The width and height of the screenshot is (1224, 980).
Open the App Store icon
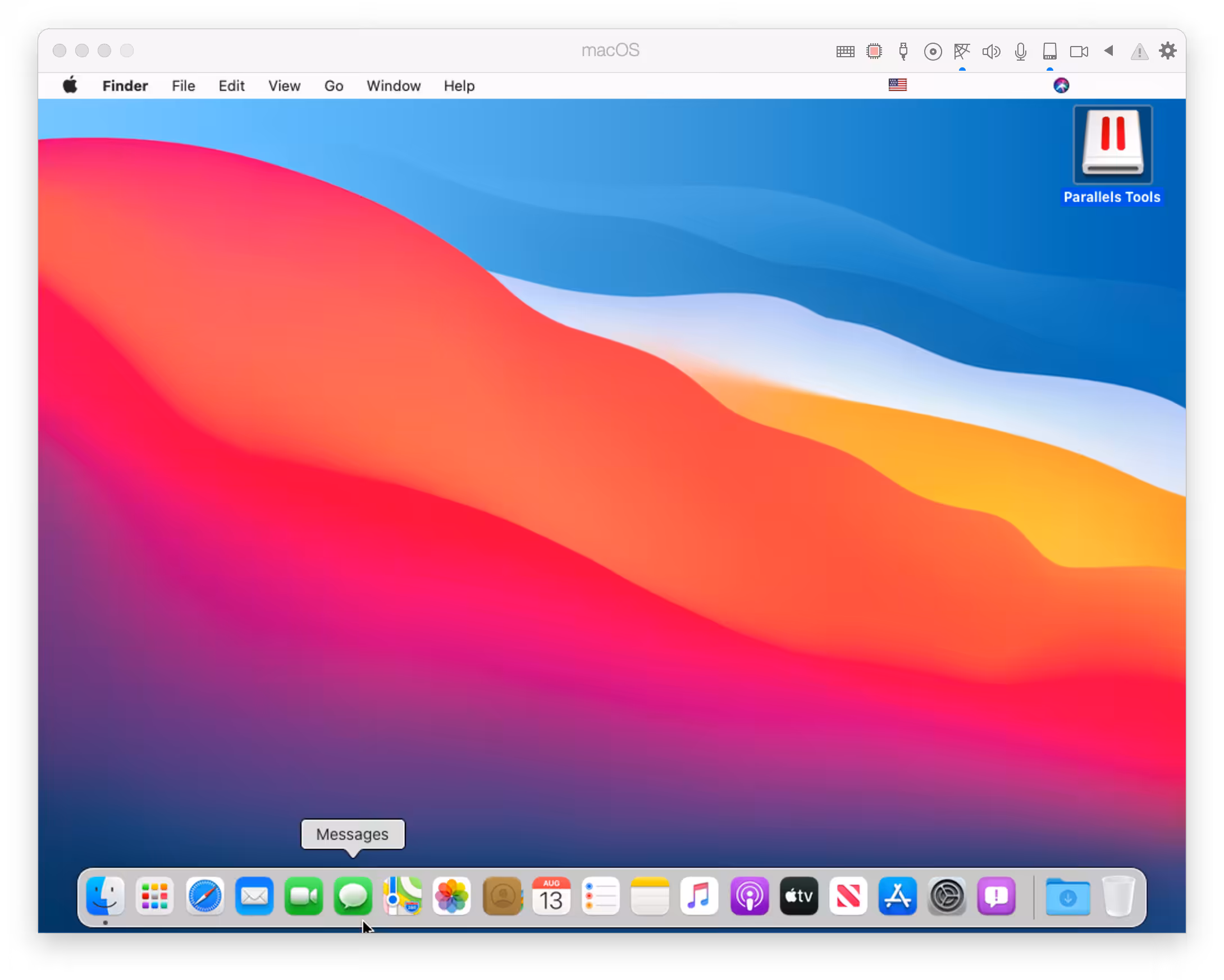(897, 896)
